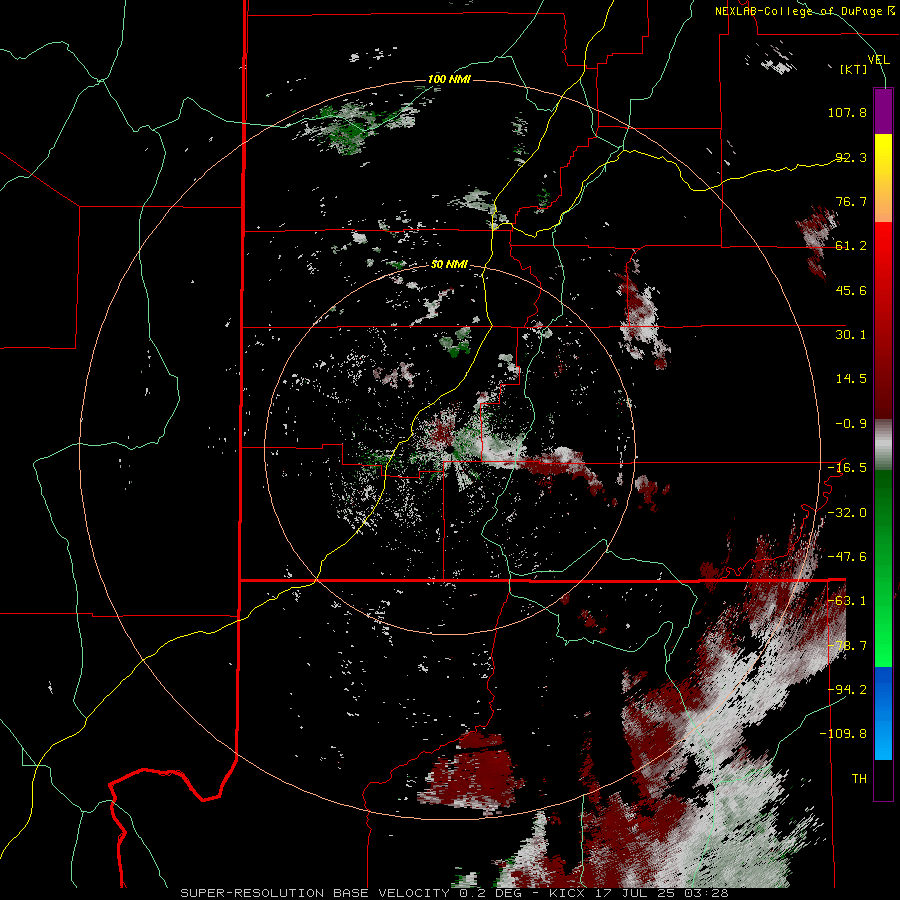This screenshot has width=900, height=900.
Task: Click the -109.8 velocity scale value
Action: tap(844, 734)
